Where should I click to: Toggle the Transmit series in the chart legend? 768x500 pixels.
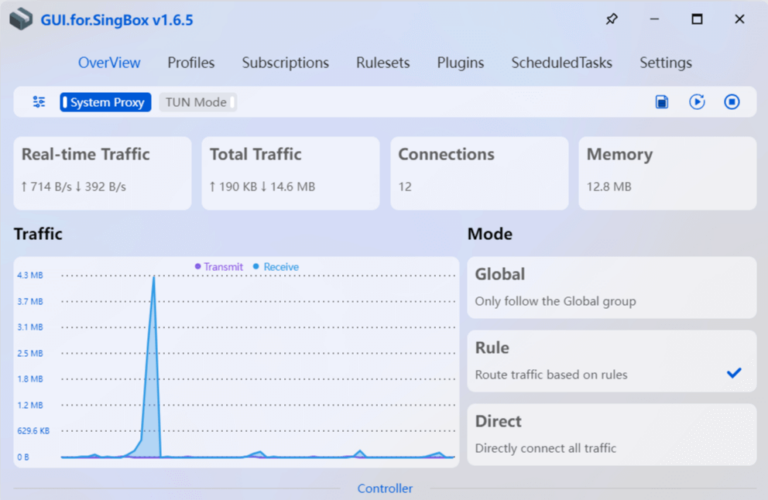(x=218, y=267)
